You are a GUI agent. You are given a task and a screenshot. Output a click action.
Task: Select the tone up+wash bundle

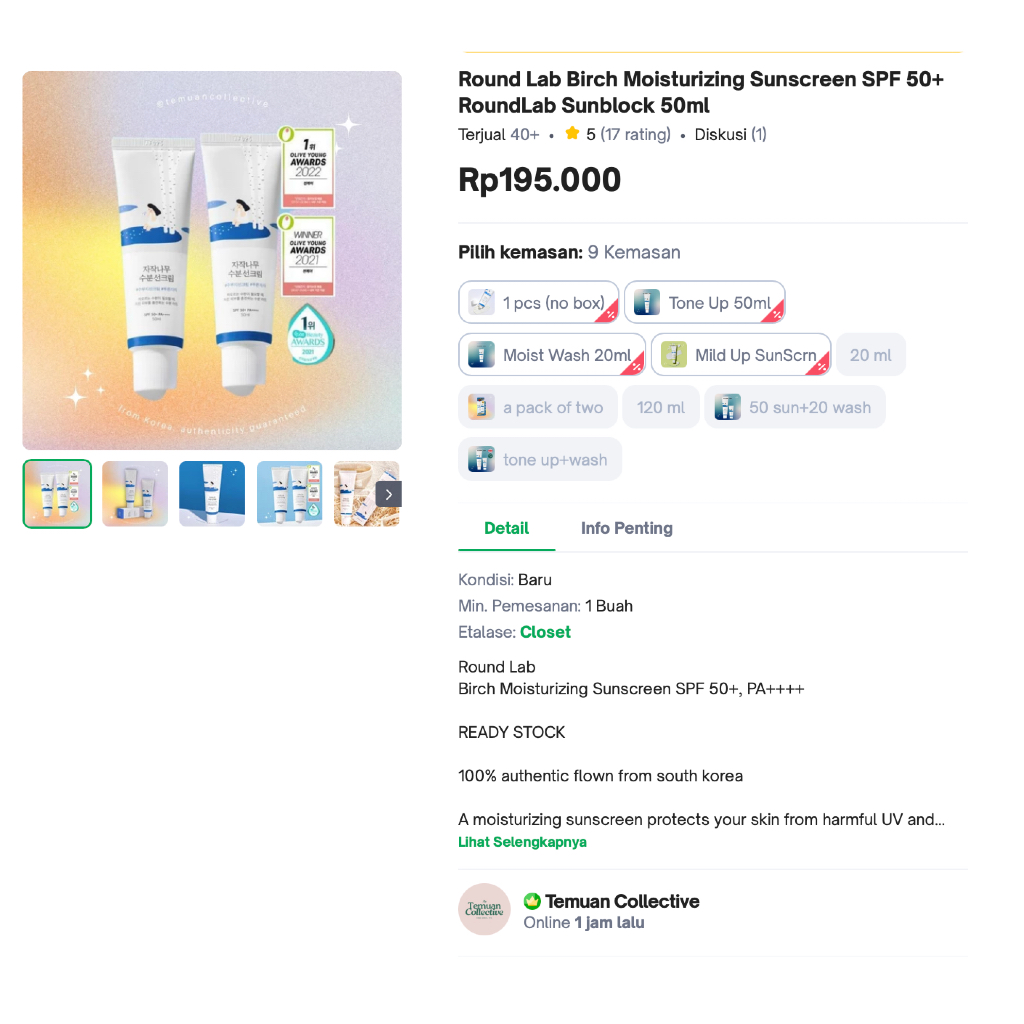click(540, 459)
